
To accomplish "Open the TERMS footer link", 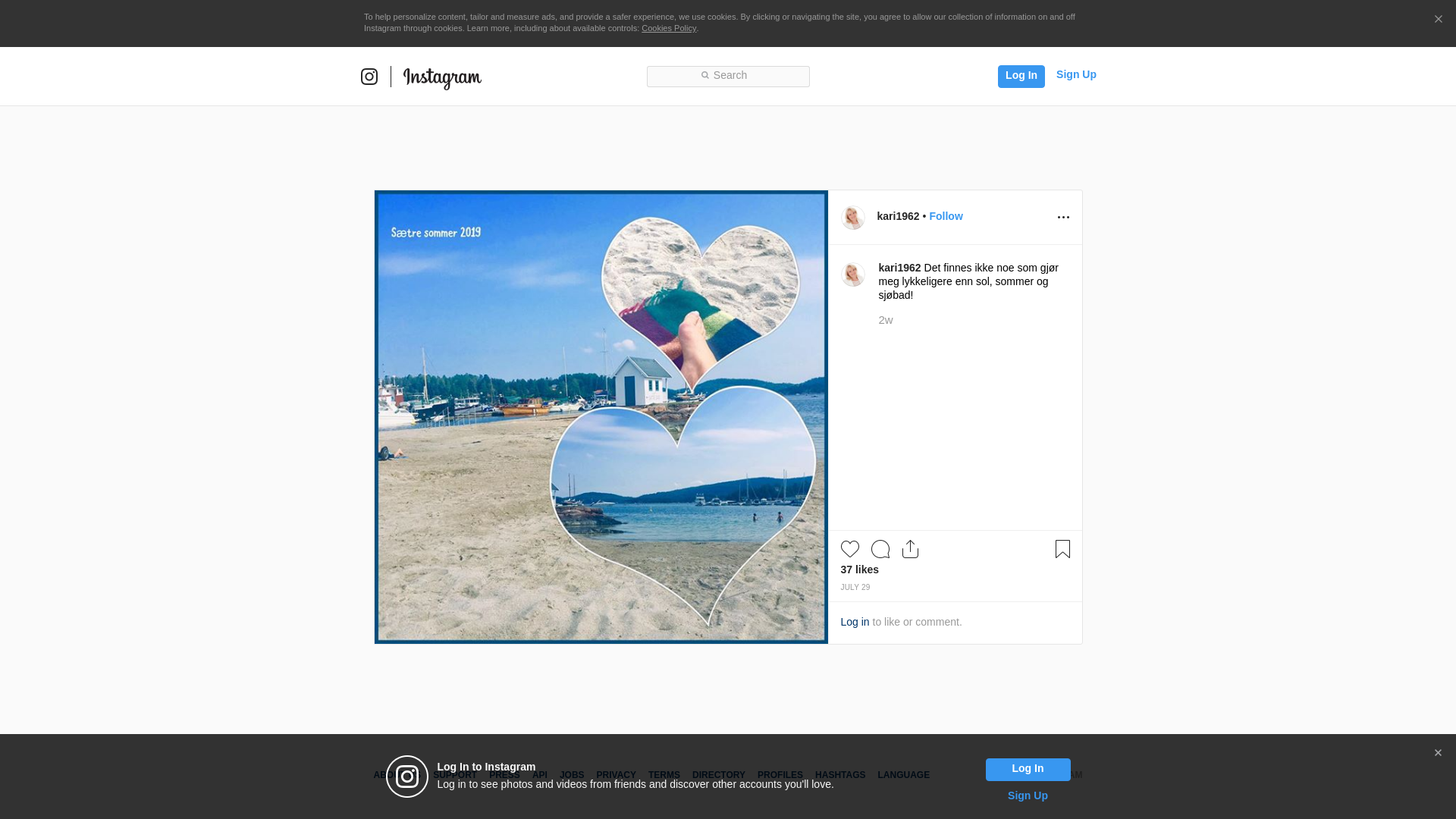I will 664,775.
